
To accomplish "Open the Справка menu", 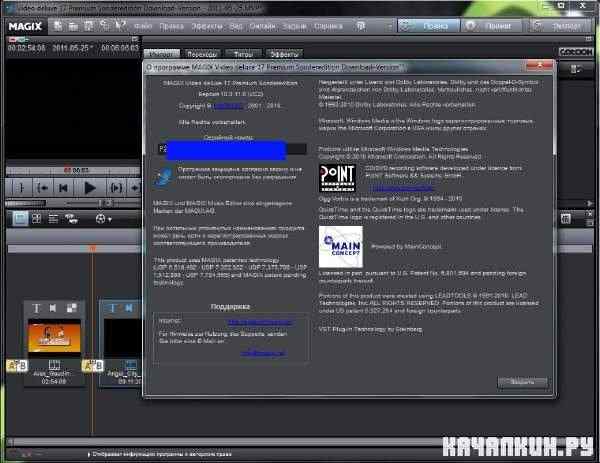I will [328, 26].
